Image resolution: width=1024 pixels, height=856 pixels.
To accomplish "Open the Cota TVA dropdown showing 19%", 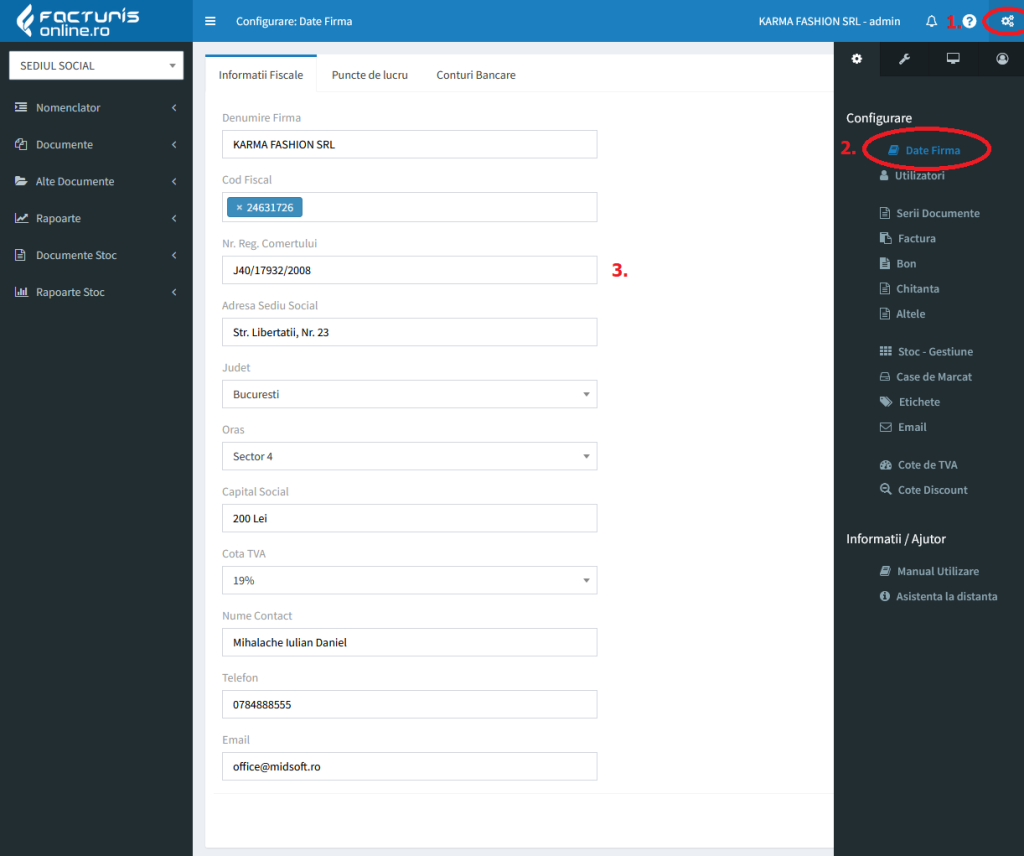I will (x=409, y=580).
